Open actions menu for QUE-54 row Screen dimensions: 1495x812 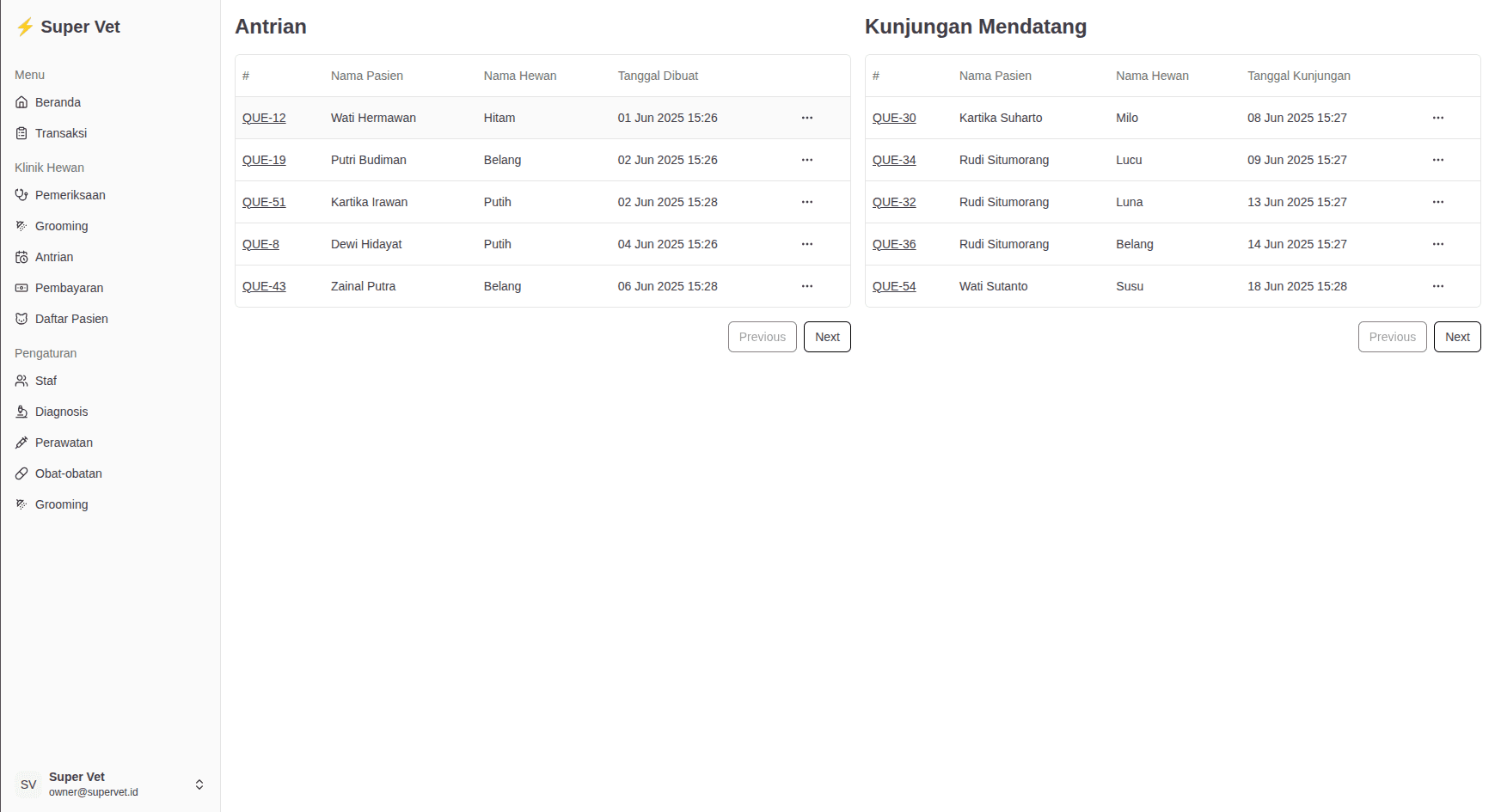[1438, 286]
